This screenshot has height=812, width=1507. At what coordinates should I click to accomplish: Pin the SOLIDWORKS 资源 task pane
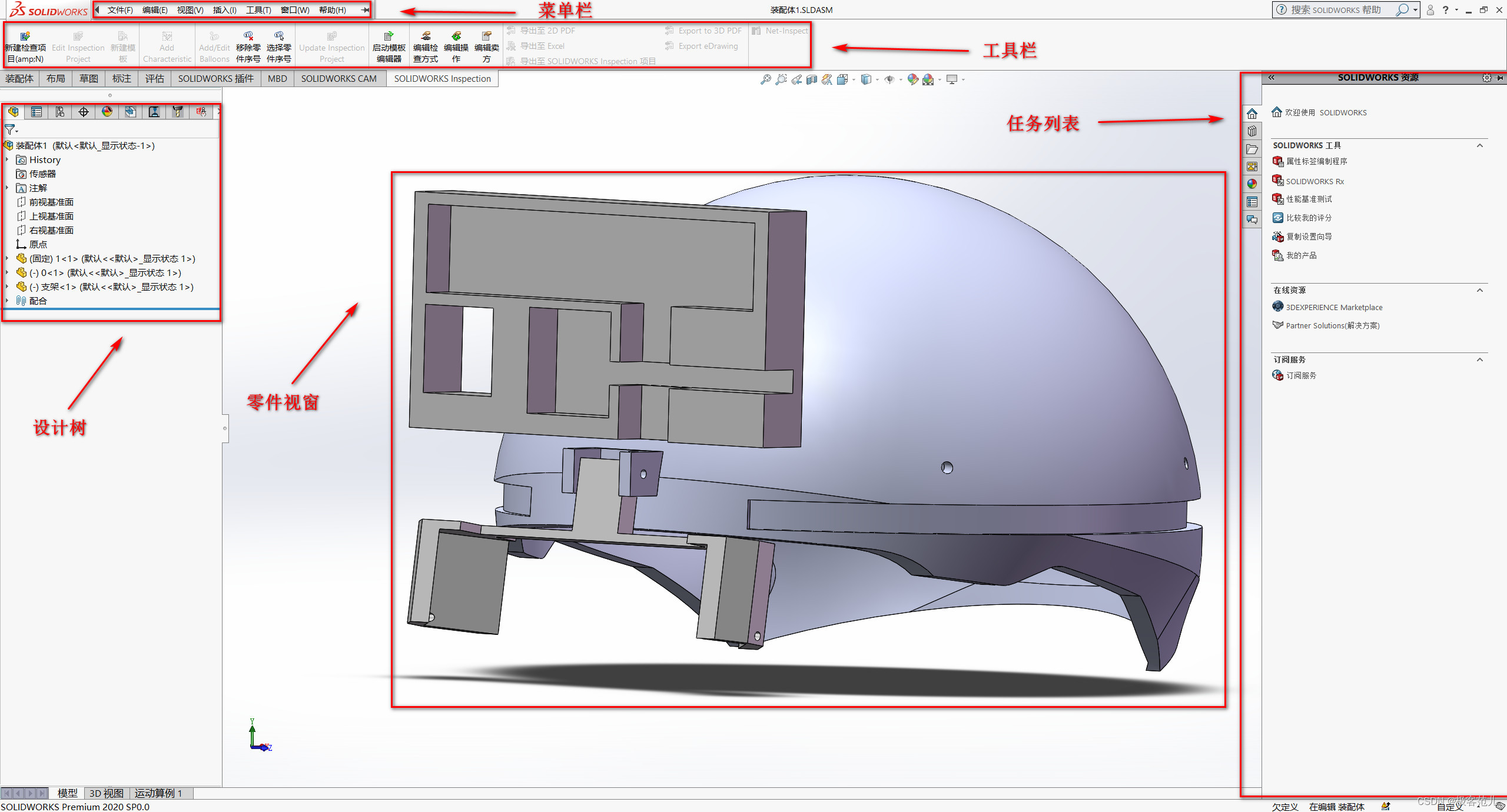[1500, 78]
